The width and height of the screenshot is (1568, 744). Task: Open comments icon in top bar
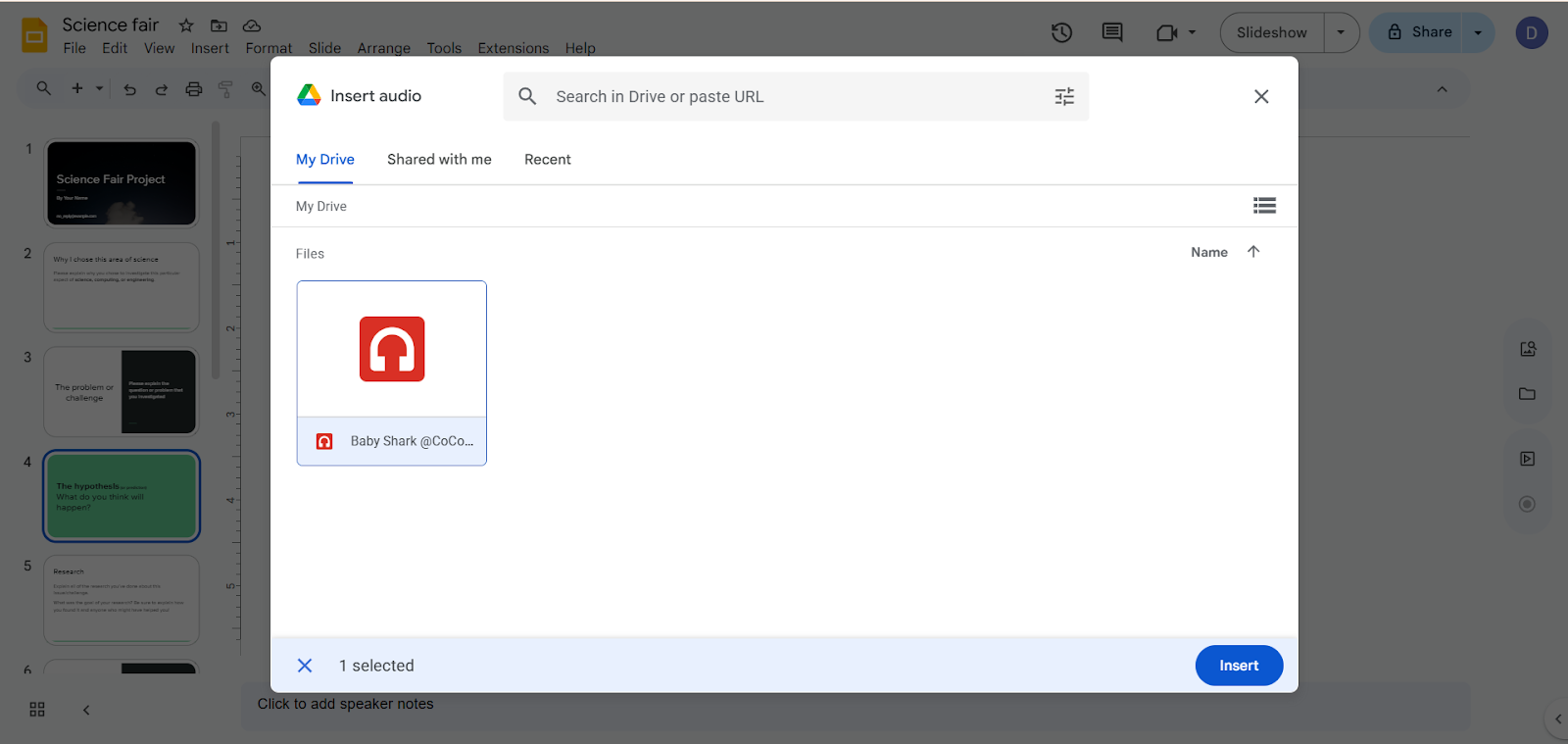[x=1112, y=32]
